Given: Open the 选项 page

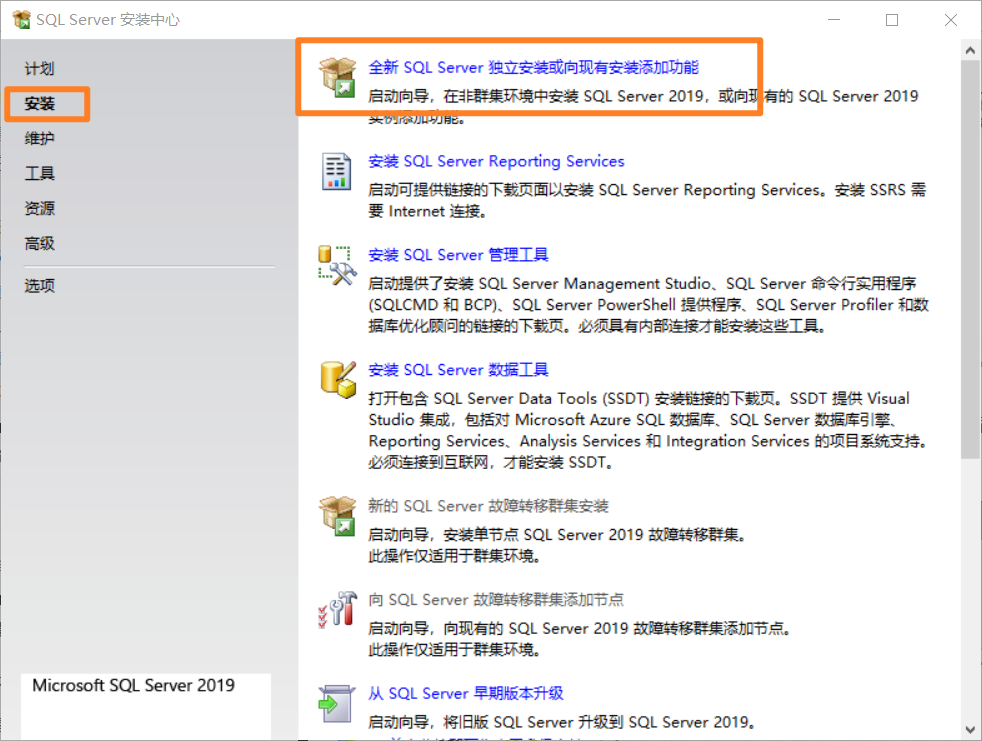Looking at the screenshot, I should pyautogui.click(x=39, y=286).
